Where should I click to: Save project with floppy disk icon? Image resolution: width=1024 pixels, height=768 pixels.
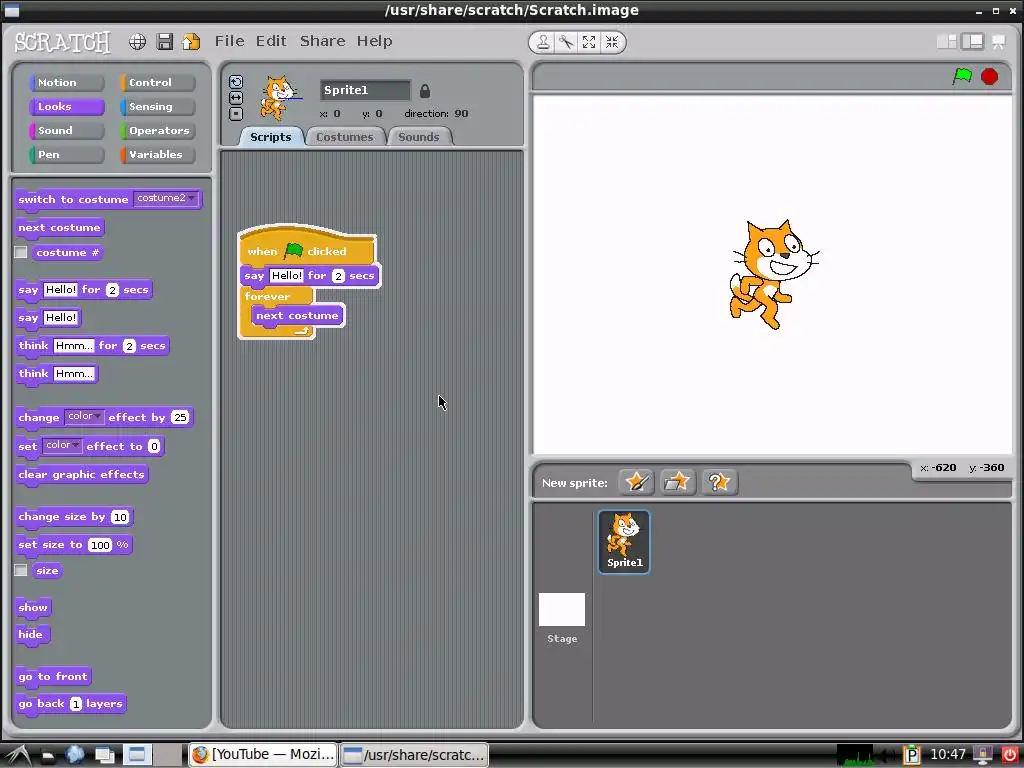tap(165, 42)
